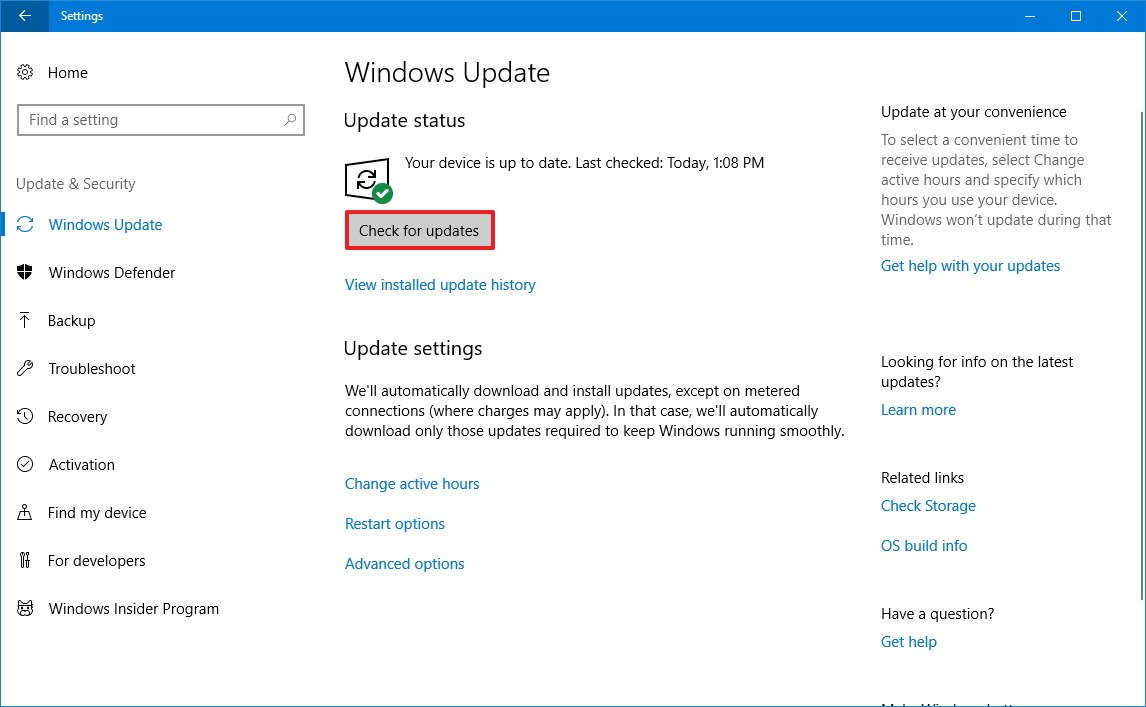Minimize the Settings window
Viewport: 1146px width, 707px height.
(x=1030, y=15)
